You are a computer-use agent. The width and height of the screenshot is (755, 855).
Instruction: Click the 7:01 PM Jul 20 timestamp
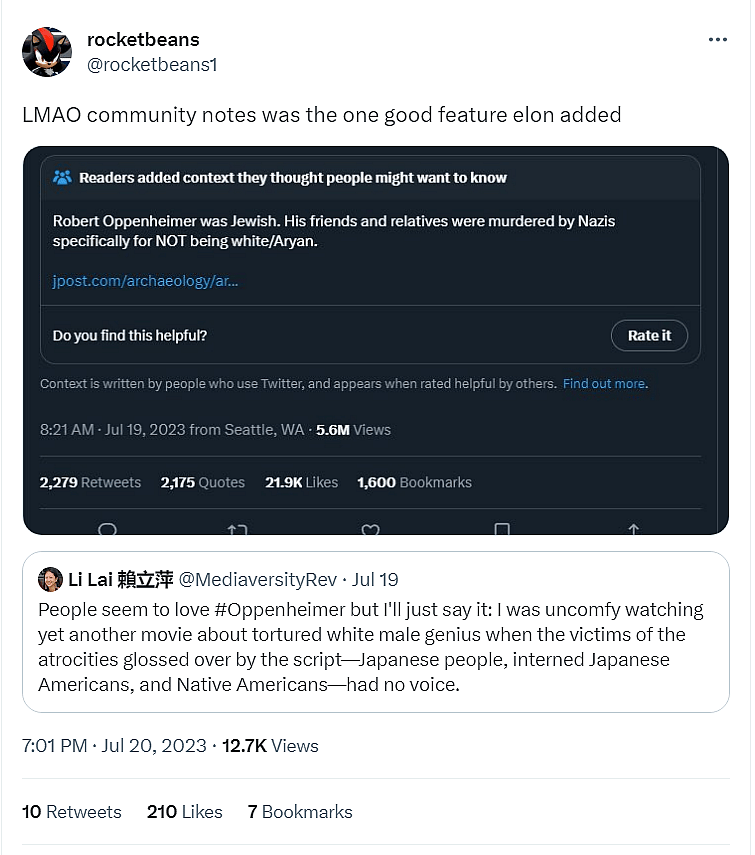click(114, 746)
